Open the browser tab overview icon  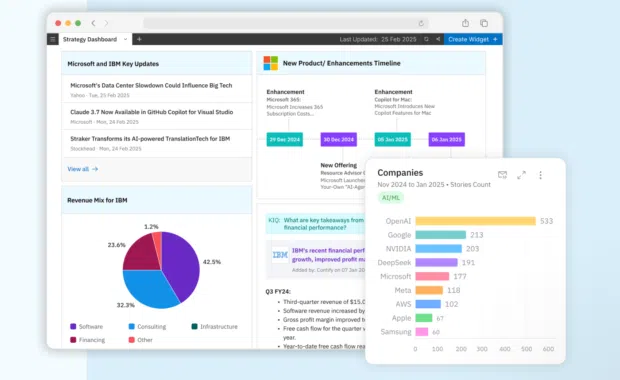(x=484, y=23)
